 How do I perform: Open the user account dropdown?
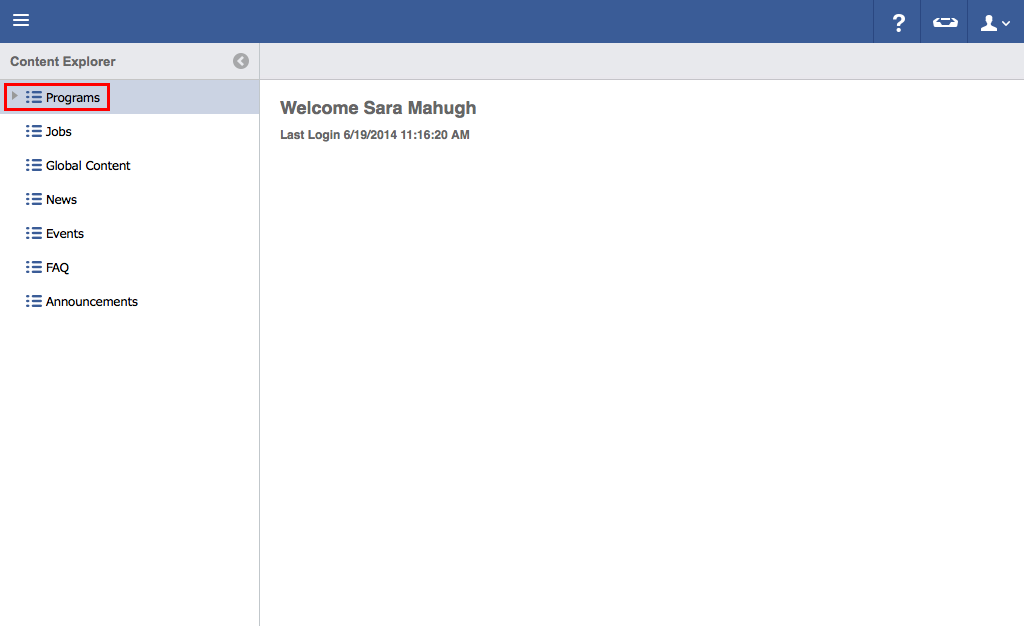pos(995,22)
